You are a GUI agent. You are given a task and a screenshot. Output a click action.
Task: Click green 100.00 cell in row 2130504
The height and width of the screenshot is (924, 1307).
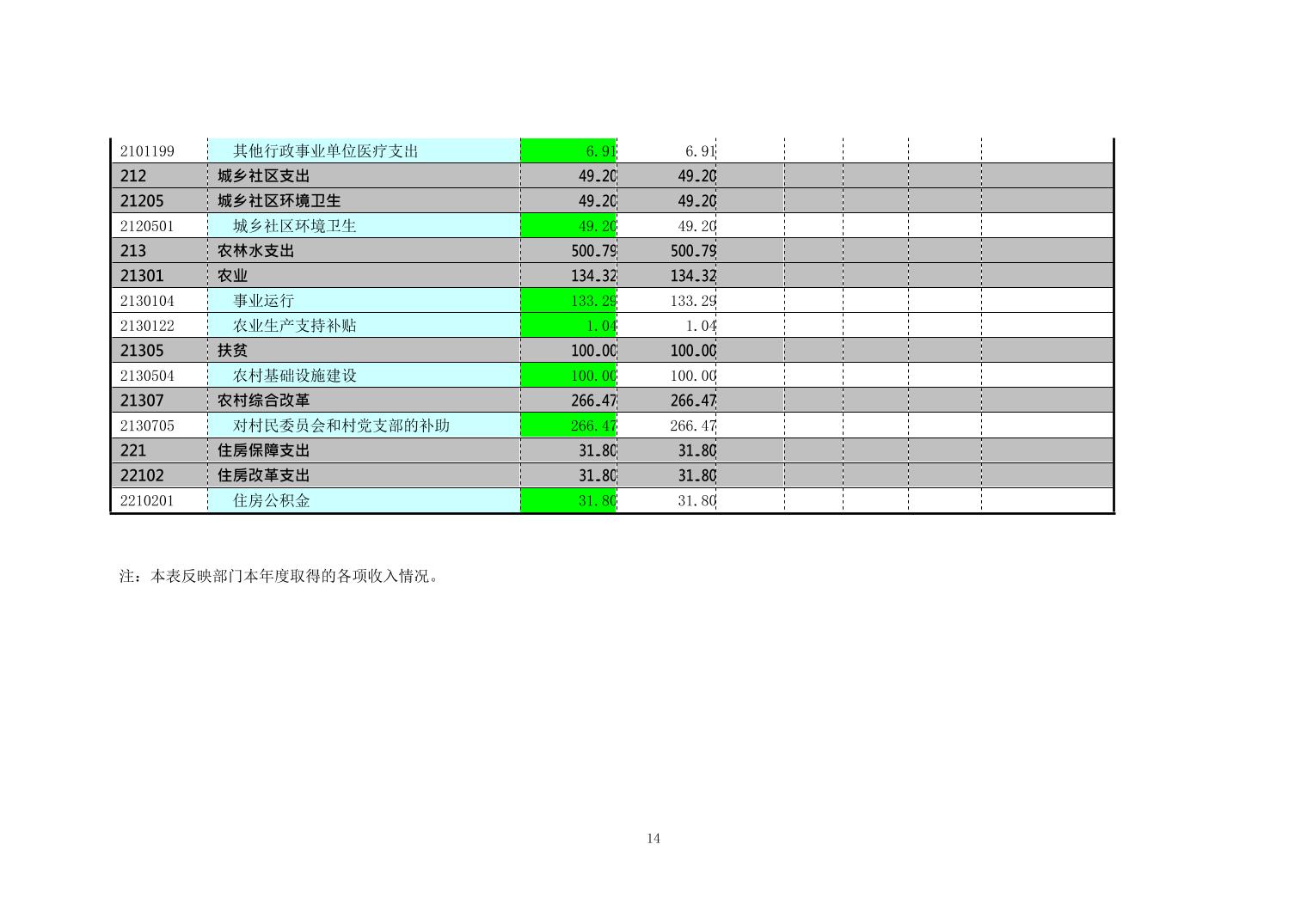568,375
